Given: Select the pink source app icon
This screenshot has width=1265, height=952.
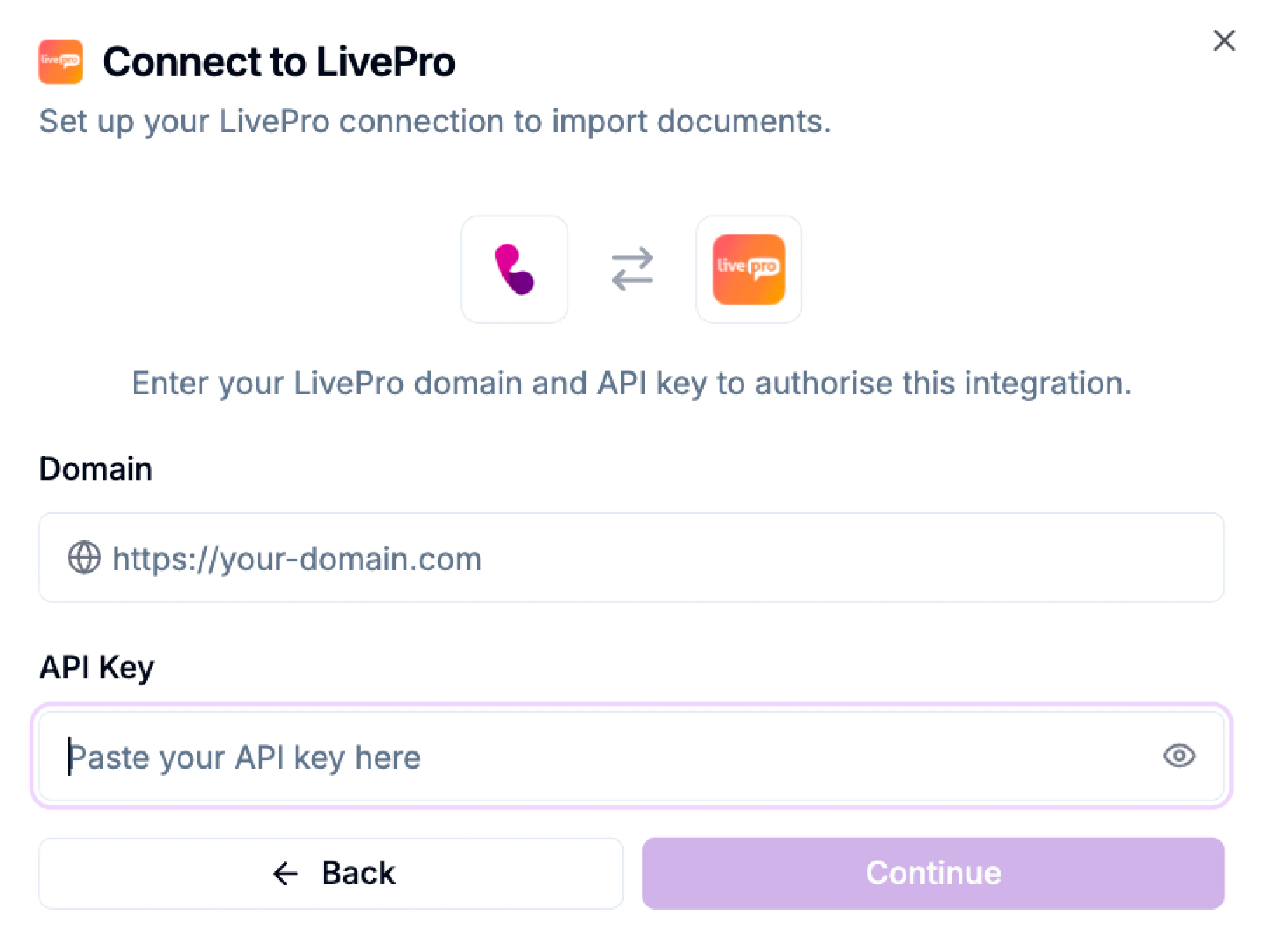Looking at the screenshot, I should (x=514, y=269).
